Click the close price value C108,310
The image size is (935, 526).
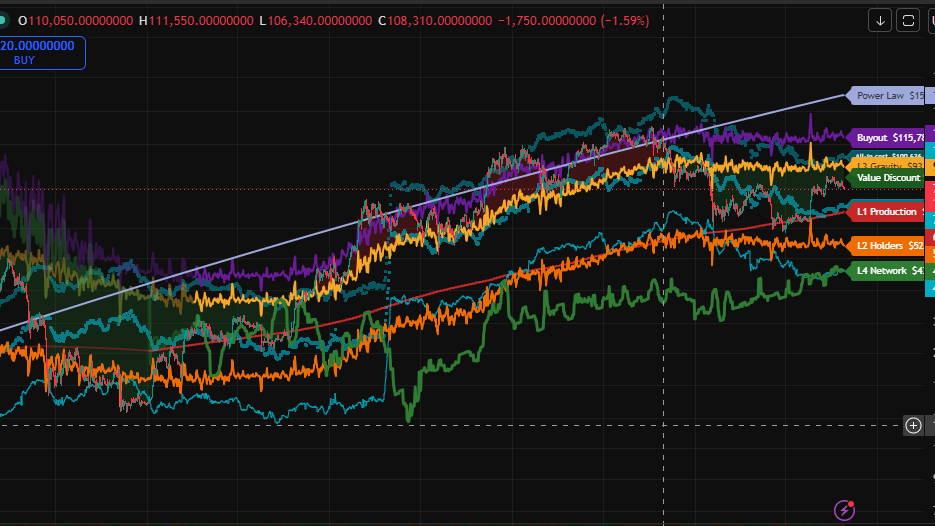(x=435, y=21)
